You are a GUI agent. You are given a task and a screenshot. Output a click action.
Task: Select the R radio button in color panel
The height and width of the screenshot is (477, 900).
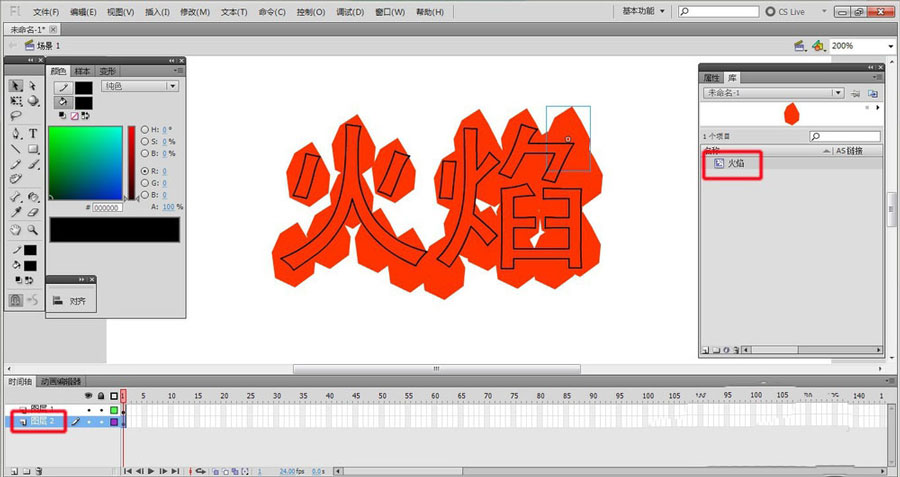point(145,171)
